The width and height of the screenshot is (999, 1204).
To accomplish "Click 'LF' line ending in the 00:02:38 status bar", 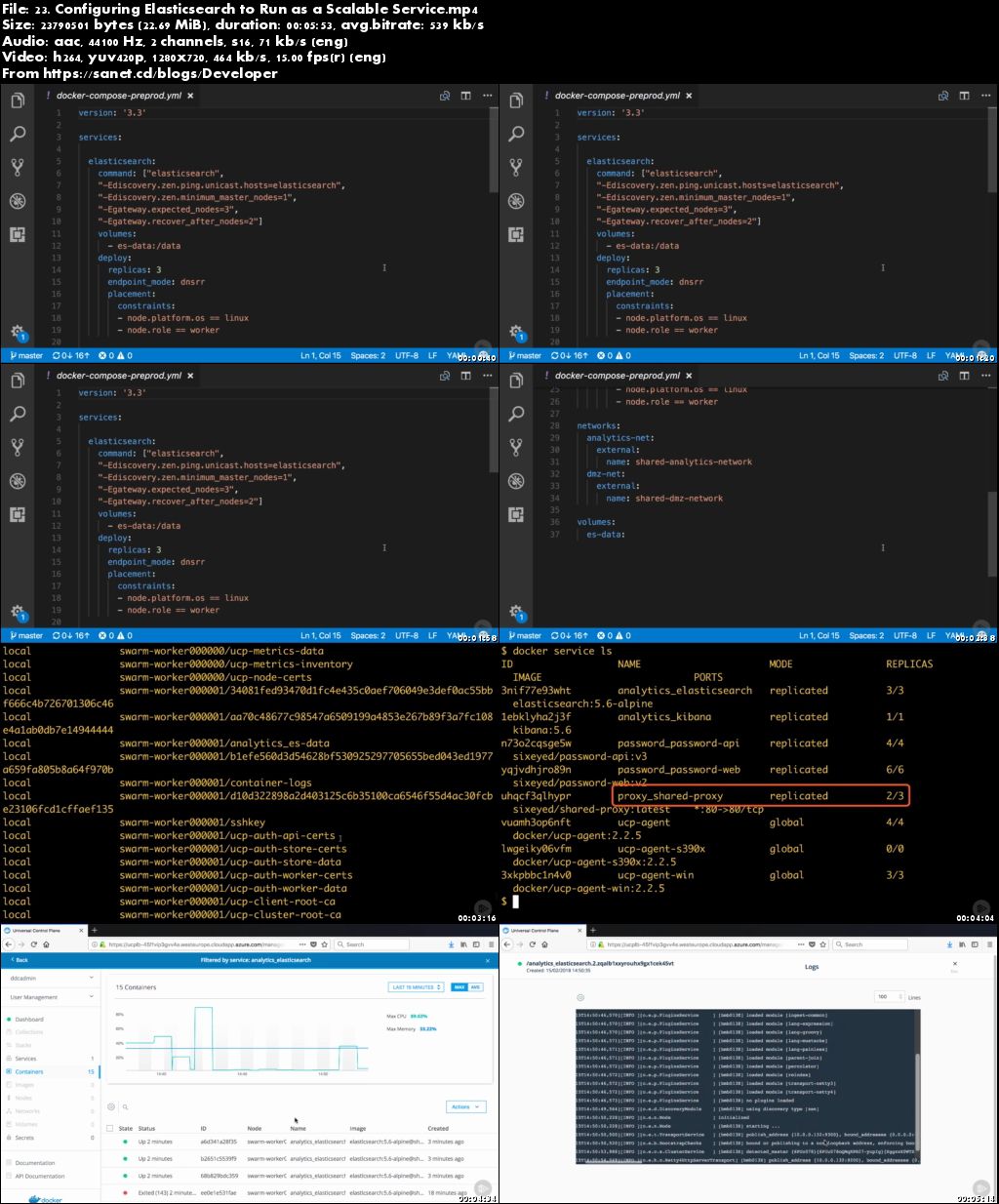I will (x=931, y=635).
